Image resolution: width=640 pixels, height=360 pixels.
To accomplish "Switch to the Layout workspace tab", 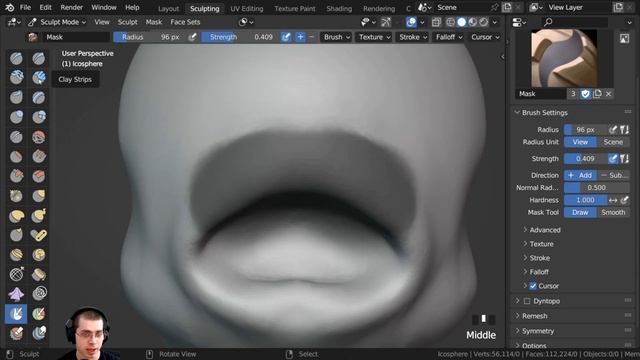I will (168, 9).
